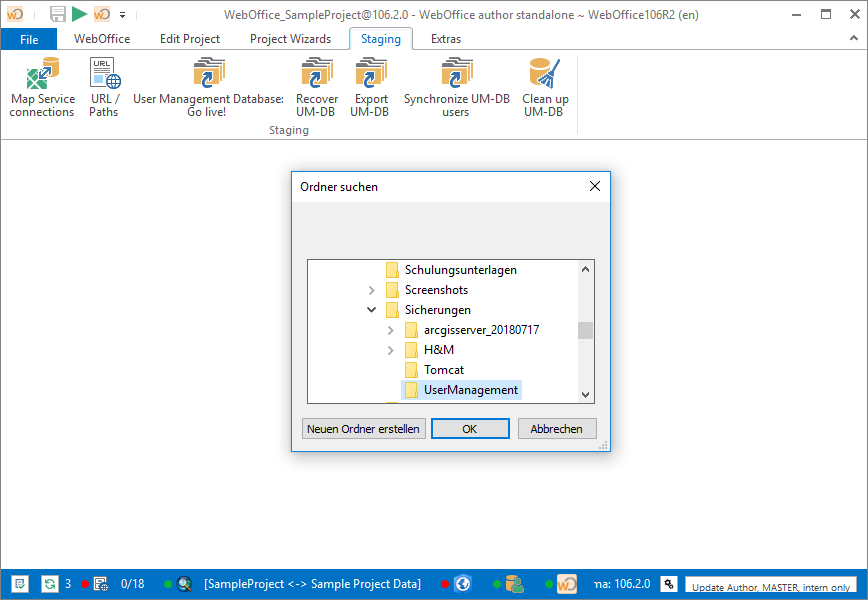This screenshot has width=868, height=600.
Task: Switch to the Project Wizards tab
Action: 290,39
